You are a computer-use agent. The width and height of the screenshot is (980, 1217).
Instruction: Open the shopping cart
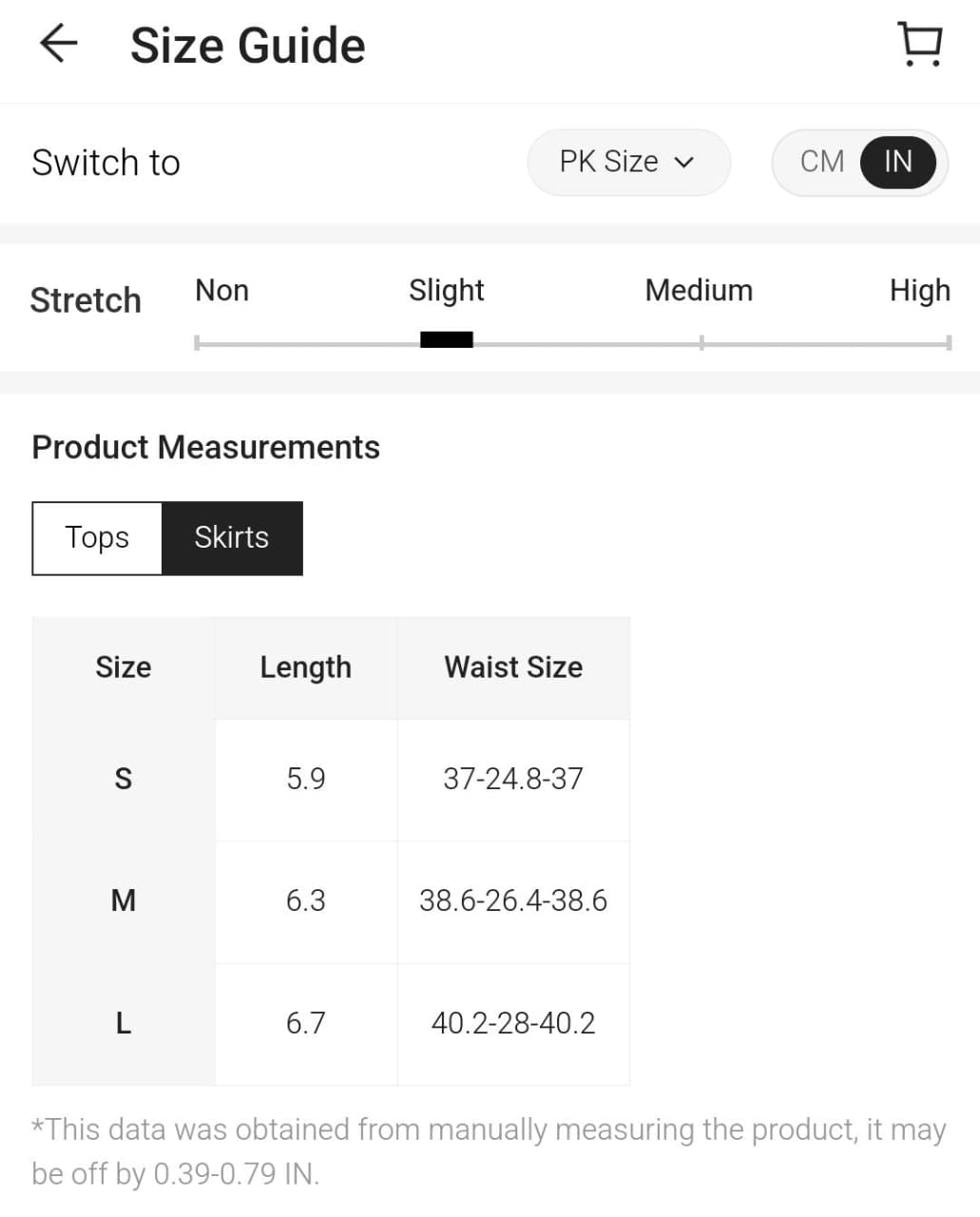(919, 45)
